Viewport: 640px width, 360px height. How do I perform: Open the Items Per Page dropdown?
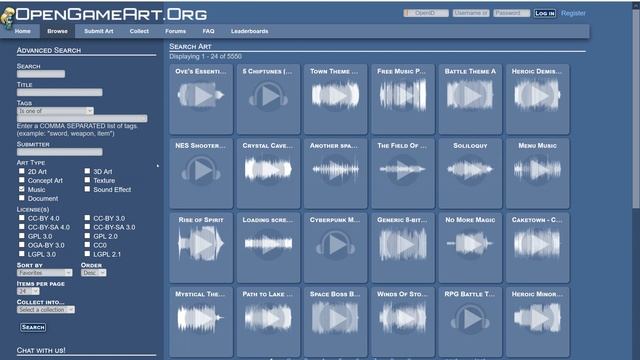point(28,291)
